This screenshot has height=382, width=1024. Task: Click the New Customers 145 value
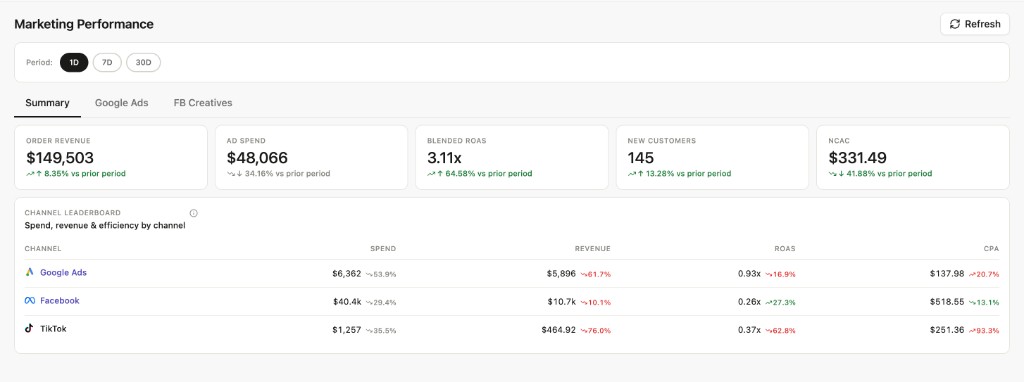click(x=641, y=158)
